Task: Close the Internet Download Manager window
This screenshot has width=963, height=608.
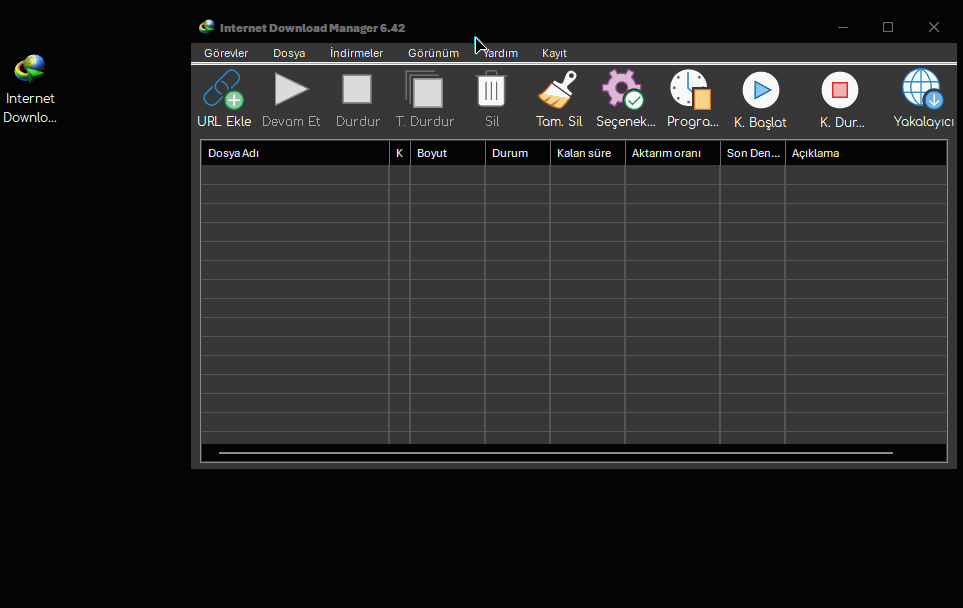Action: (934, 27)
